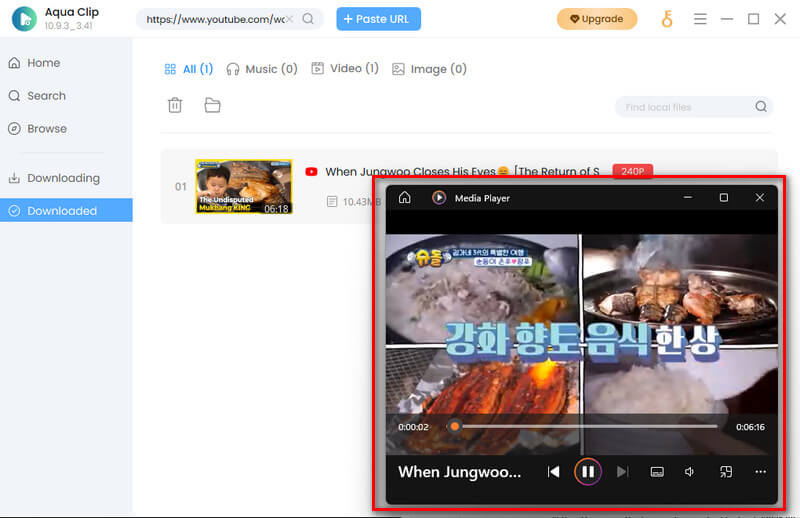Click the trash delete icon
Screen dimensions: 800x518
(175, 105)
